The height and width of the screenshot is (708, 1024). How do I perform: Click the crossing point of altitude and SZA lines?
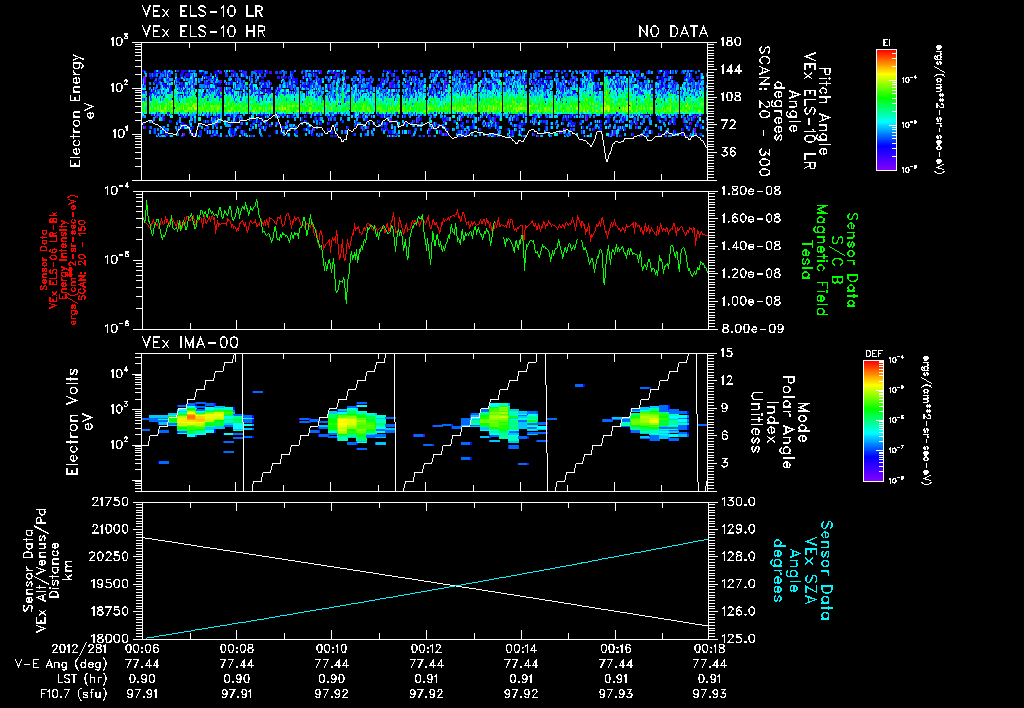[x=456, y=585]
